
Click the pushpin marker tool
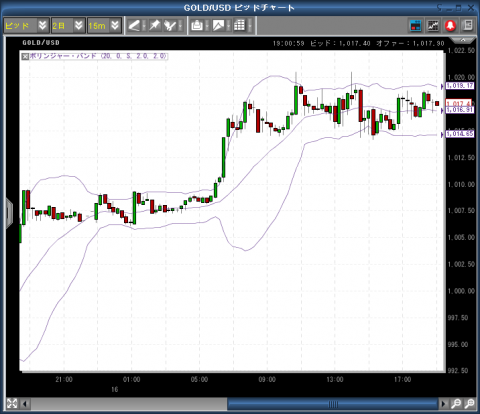tap(154, 26)
